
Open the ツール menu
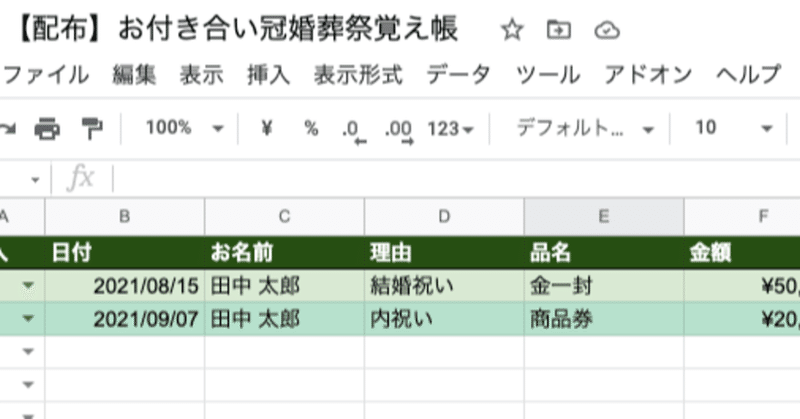547,75
